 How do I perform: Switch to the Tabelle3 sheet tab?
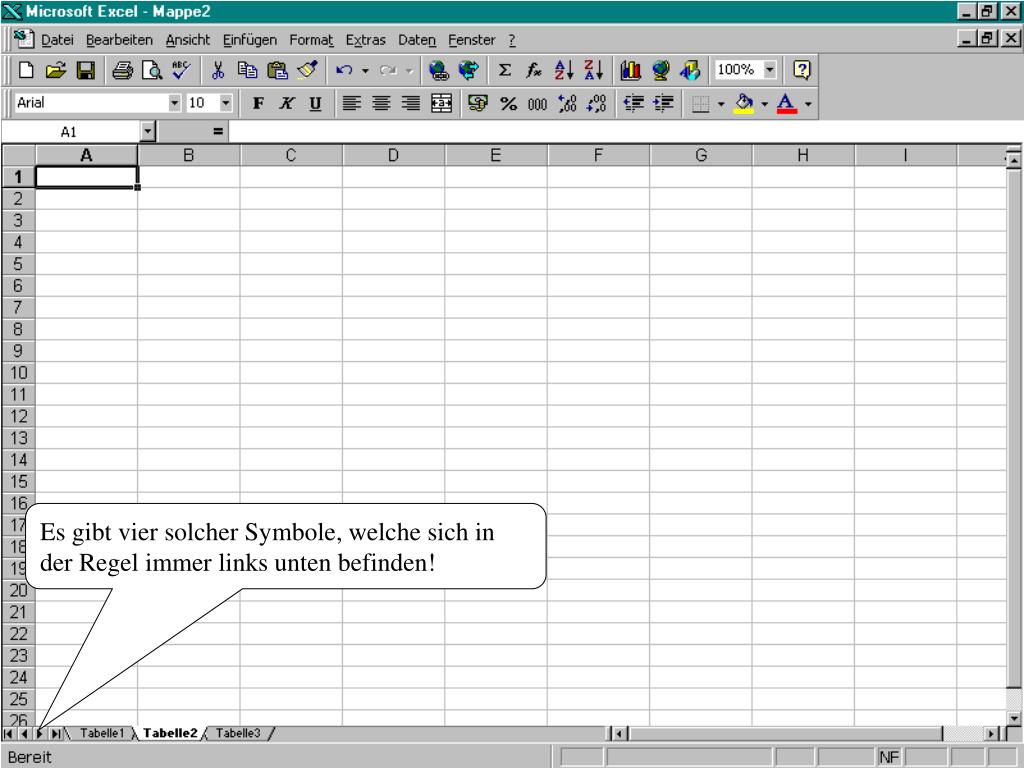tap(238, 733)
